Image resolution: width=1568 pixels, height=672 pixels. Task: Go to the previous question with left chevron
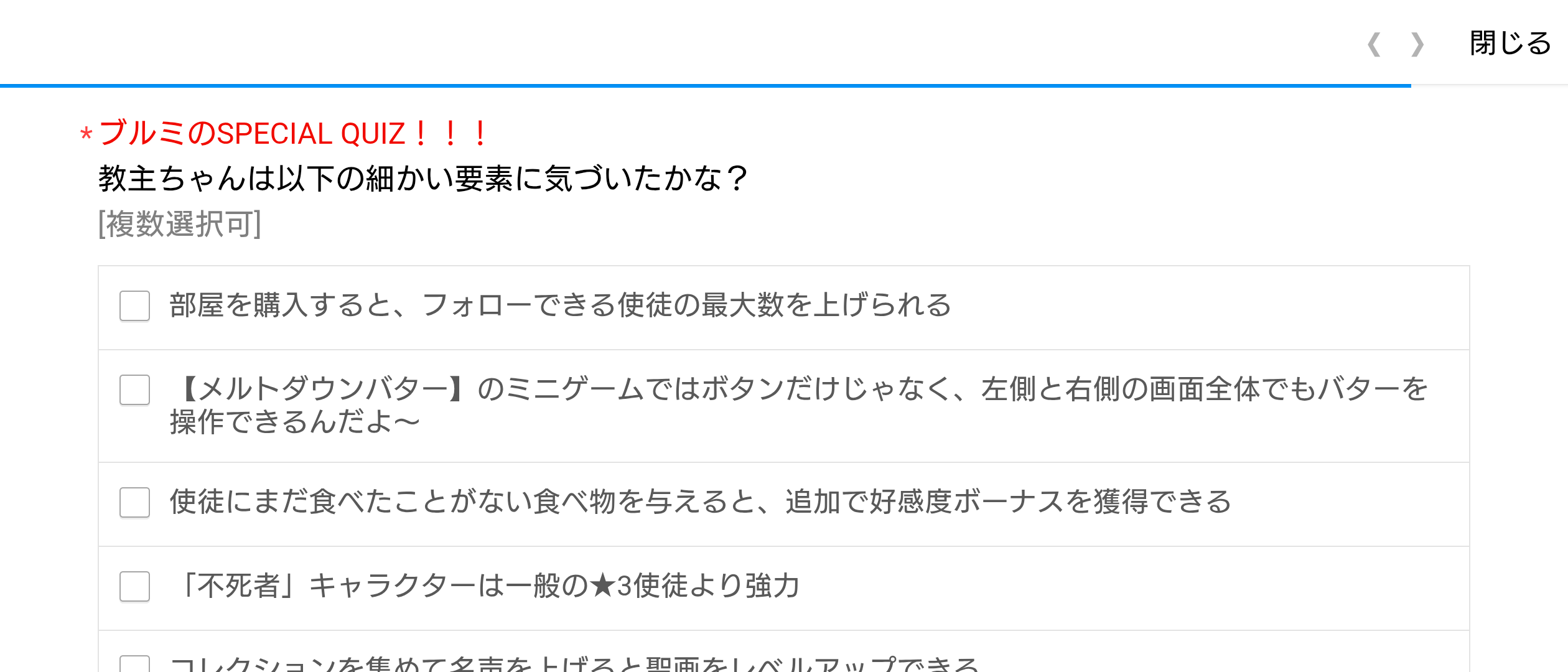(1374, 44)
